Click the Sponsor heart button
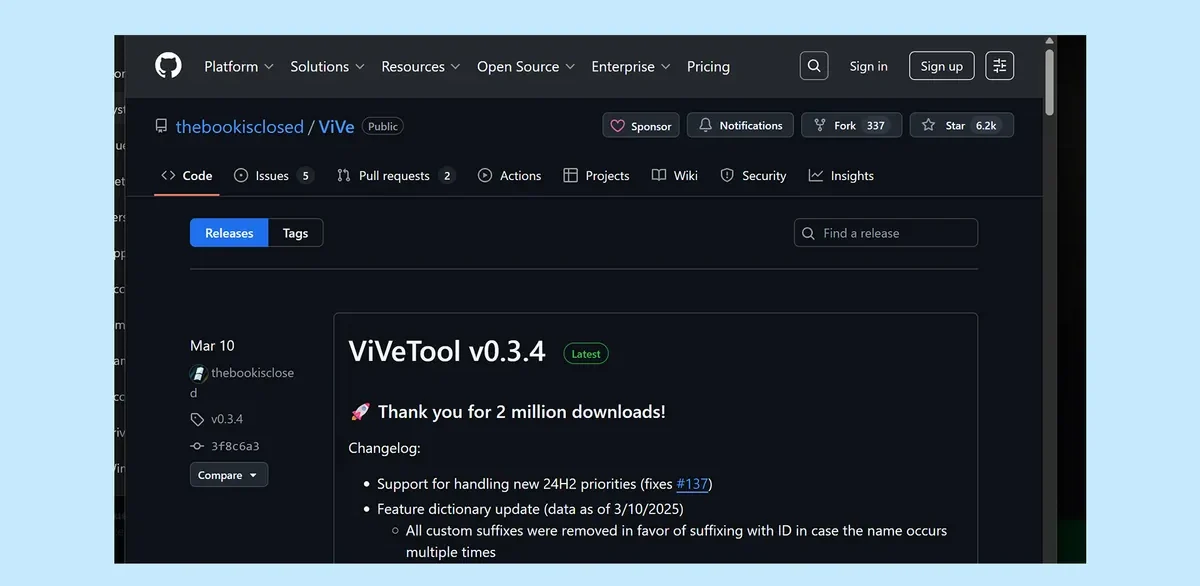The image size is (1200, 586). (x=641, y=126)
